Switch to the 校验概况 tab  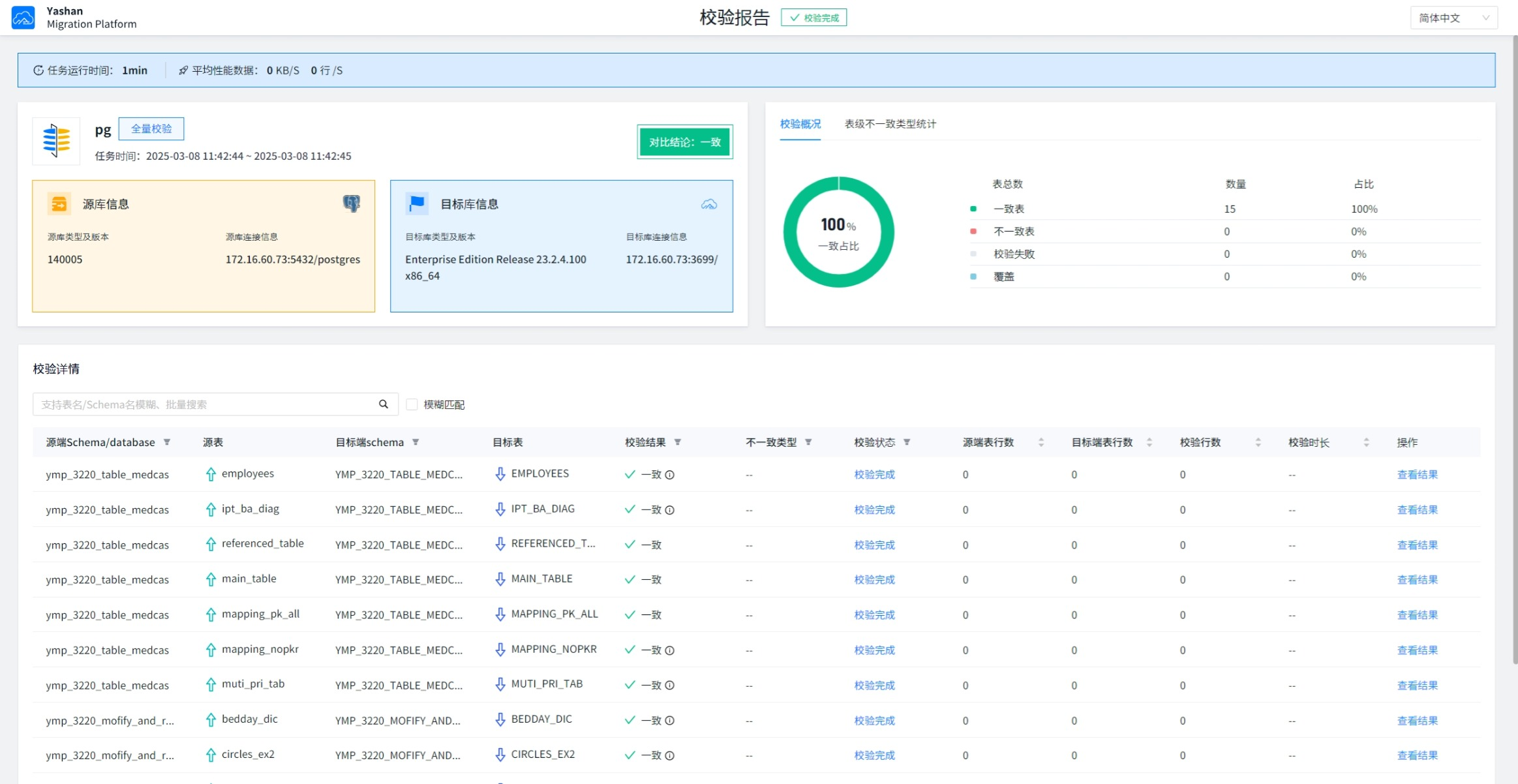tap(800, 124)
